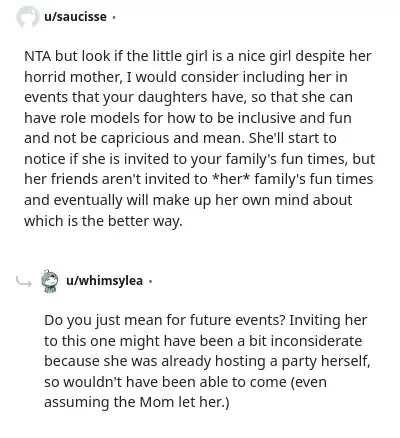Screen dimensions: 400x438
Task: Click the line beginning "events that your daughters"
Action: point(188,97)
